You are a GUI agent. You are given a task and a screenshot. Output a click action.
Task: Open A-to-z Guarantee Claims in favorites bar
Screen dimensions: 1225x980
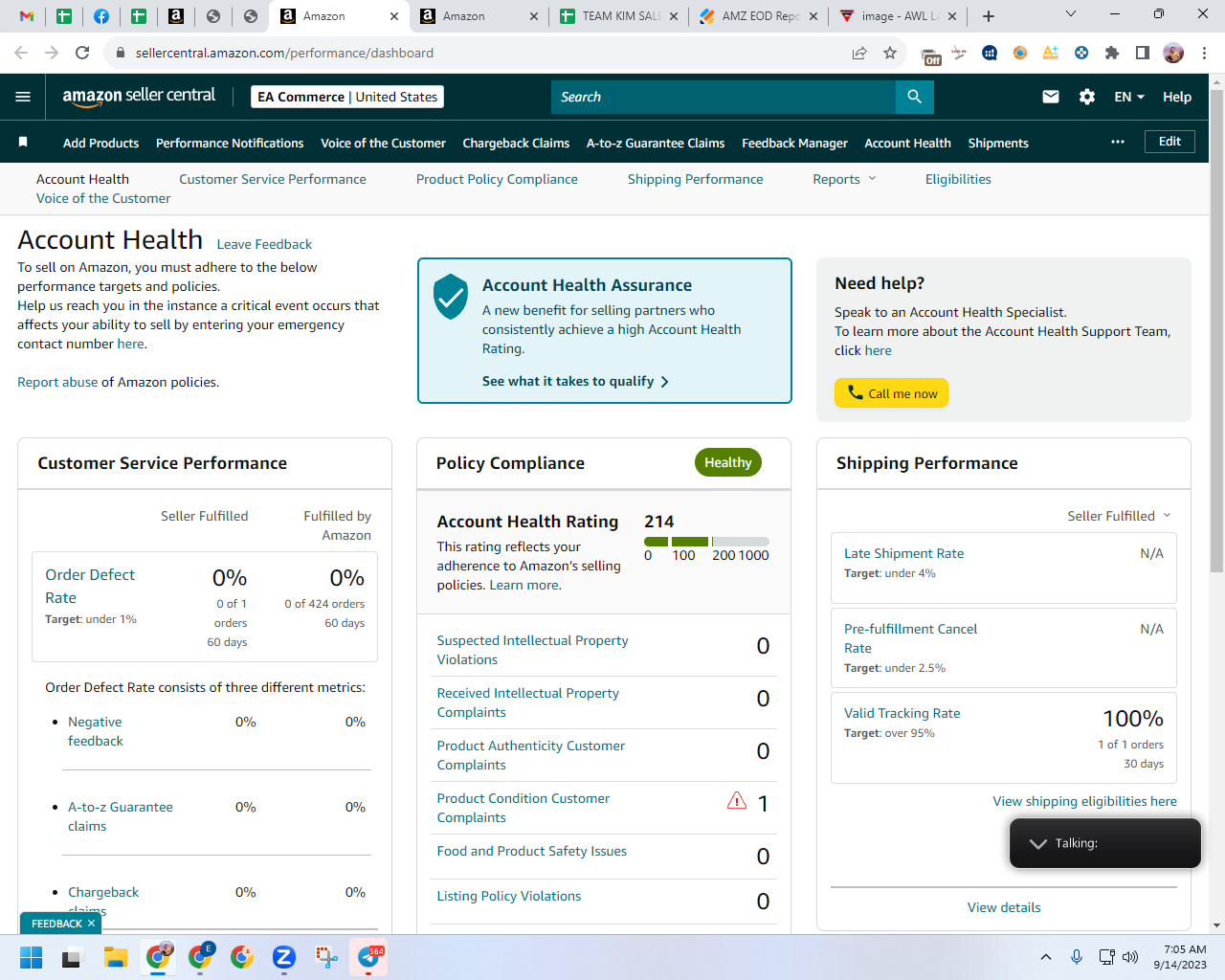(x=656, y=143)
